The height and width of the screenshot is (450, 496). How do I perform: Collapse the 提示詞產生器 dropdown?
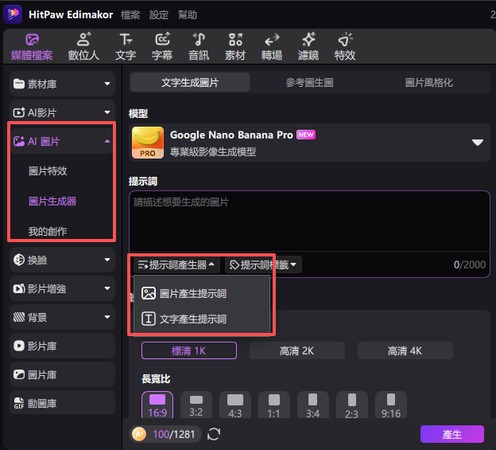coord(176,265)
